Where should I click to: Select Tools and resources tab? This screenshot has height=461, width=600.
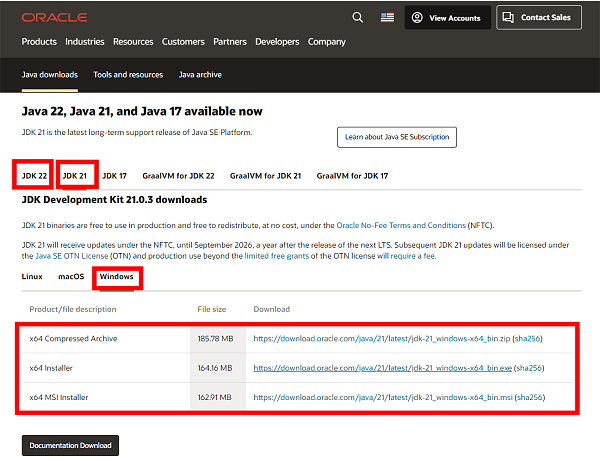[128, 75]
